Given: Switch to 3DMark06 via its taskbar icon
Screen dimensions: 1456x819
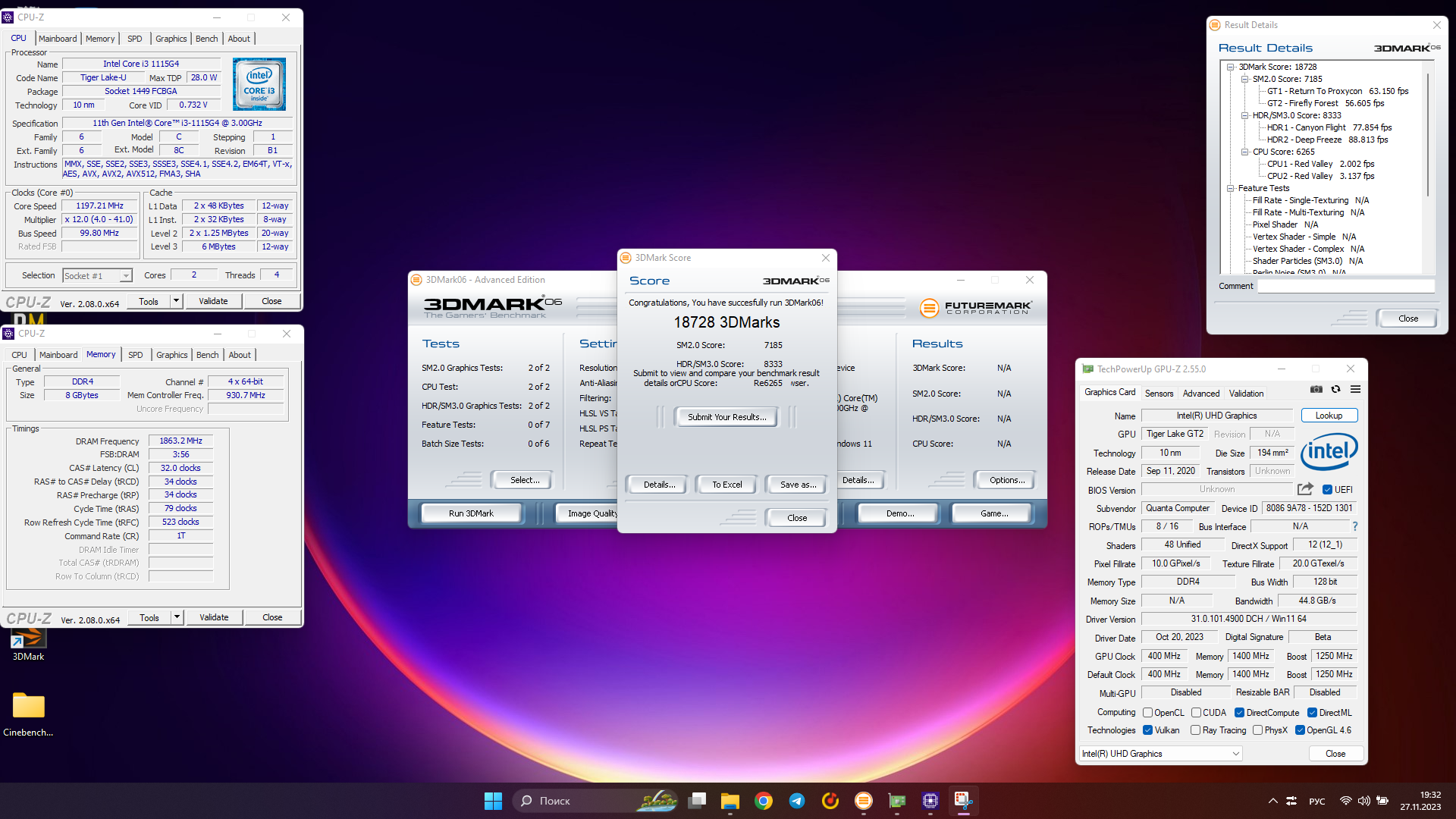Looking at the screenshot, I should [864, 801].
